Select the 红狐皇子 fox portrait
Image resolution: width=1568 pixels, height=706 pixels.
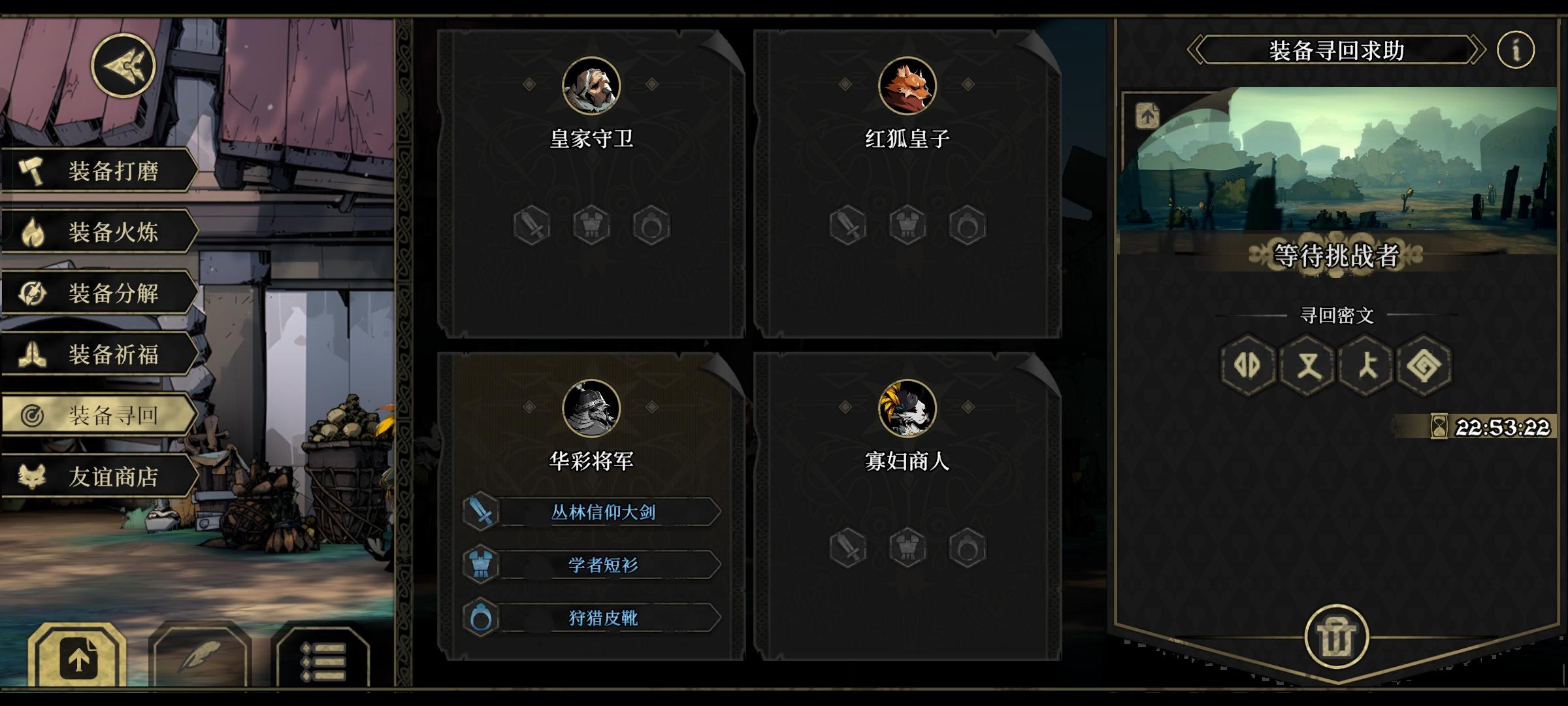coord(907,86)
